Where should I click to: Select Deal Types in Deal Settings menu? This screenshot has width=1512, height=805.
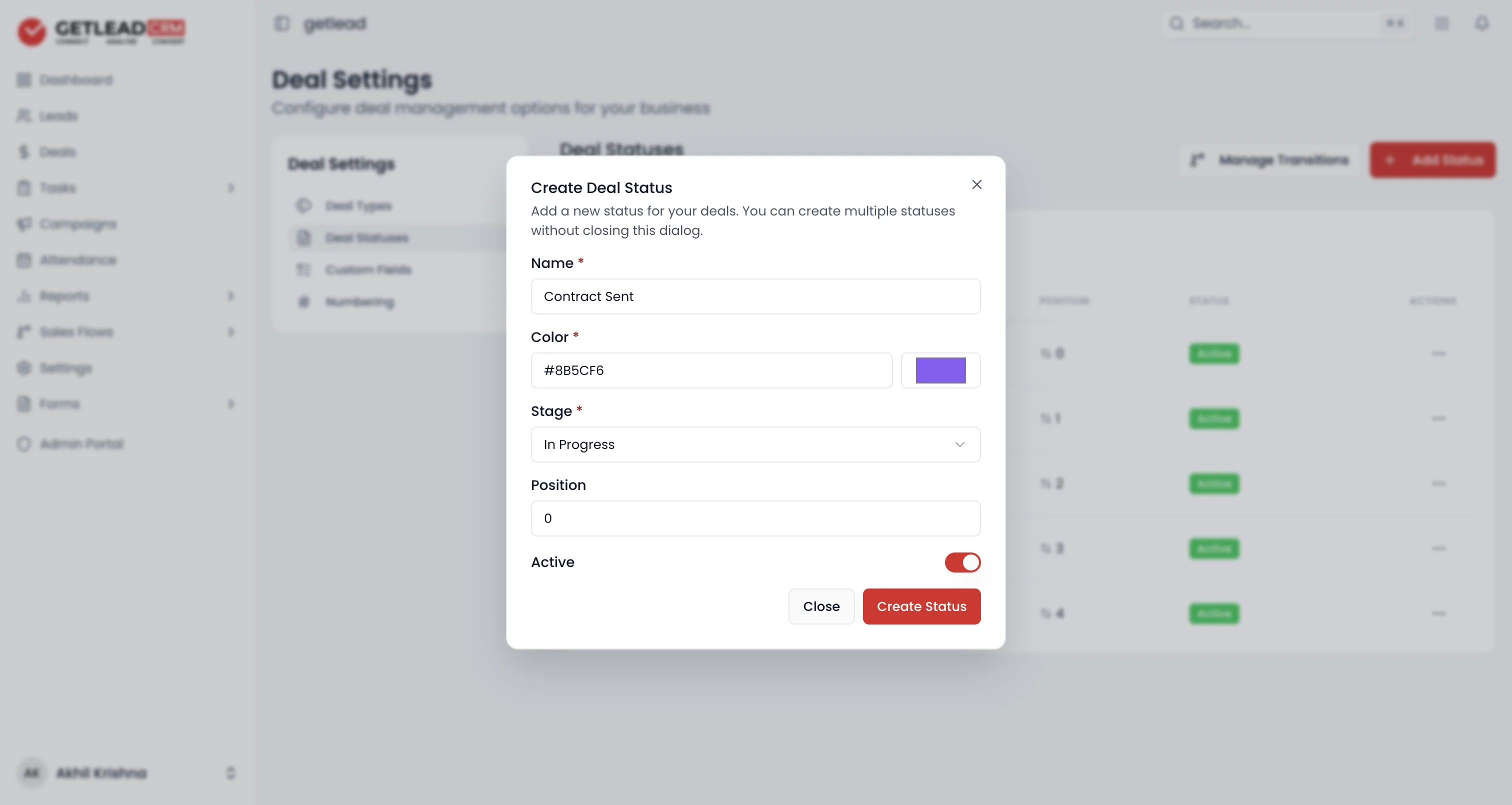click(358, 206)
